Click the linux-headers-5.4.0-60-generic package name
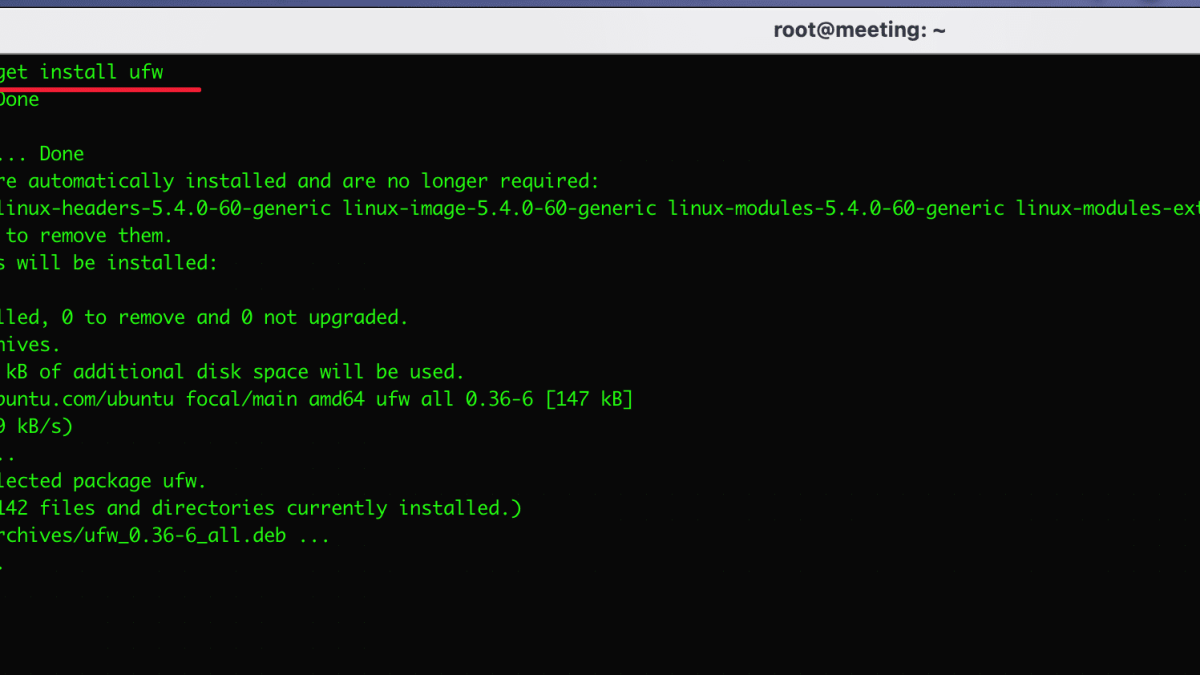 pos(165,208)
